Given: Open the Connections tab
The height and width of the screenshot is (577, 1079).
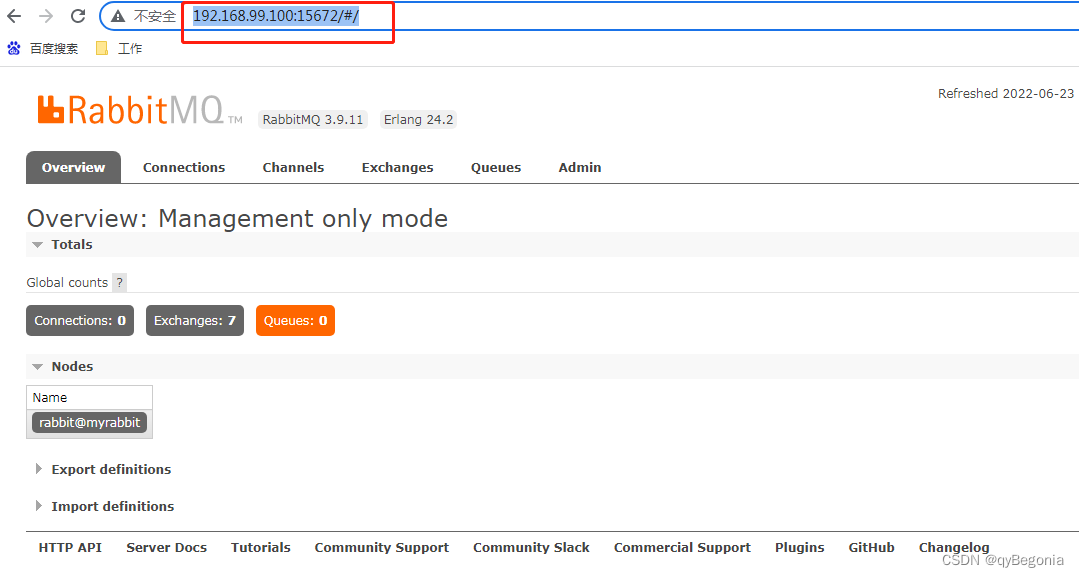Looking at the screenshot, I should (x=184, y=167).
